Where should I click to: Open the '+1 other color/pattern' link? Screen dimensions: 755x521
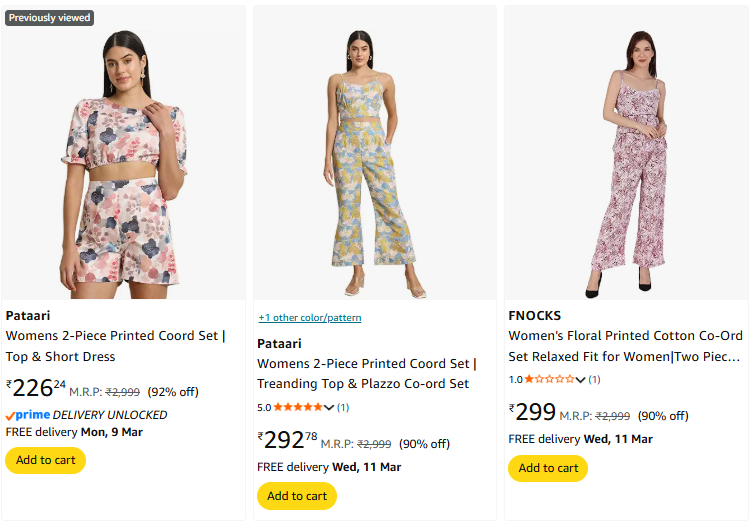(310, 318)
